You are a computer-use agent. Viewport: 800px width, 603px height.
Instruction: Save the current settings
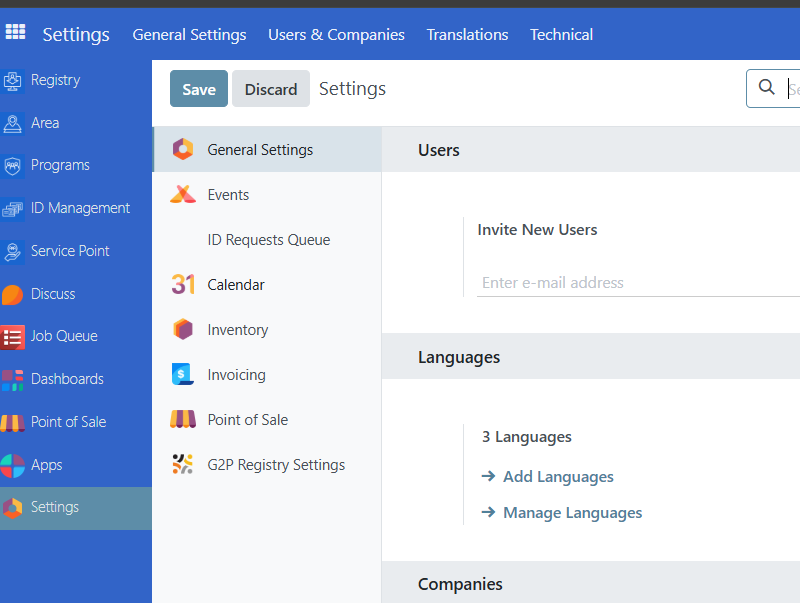(x=198, y=88)
